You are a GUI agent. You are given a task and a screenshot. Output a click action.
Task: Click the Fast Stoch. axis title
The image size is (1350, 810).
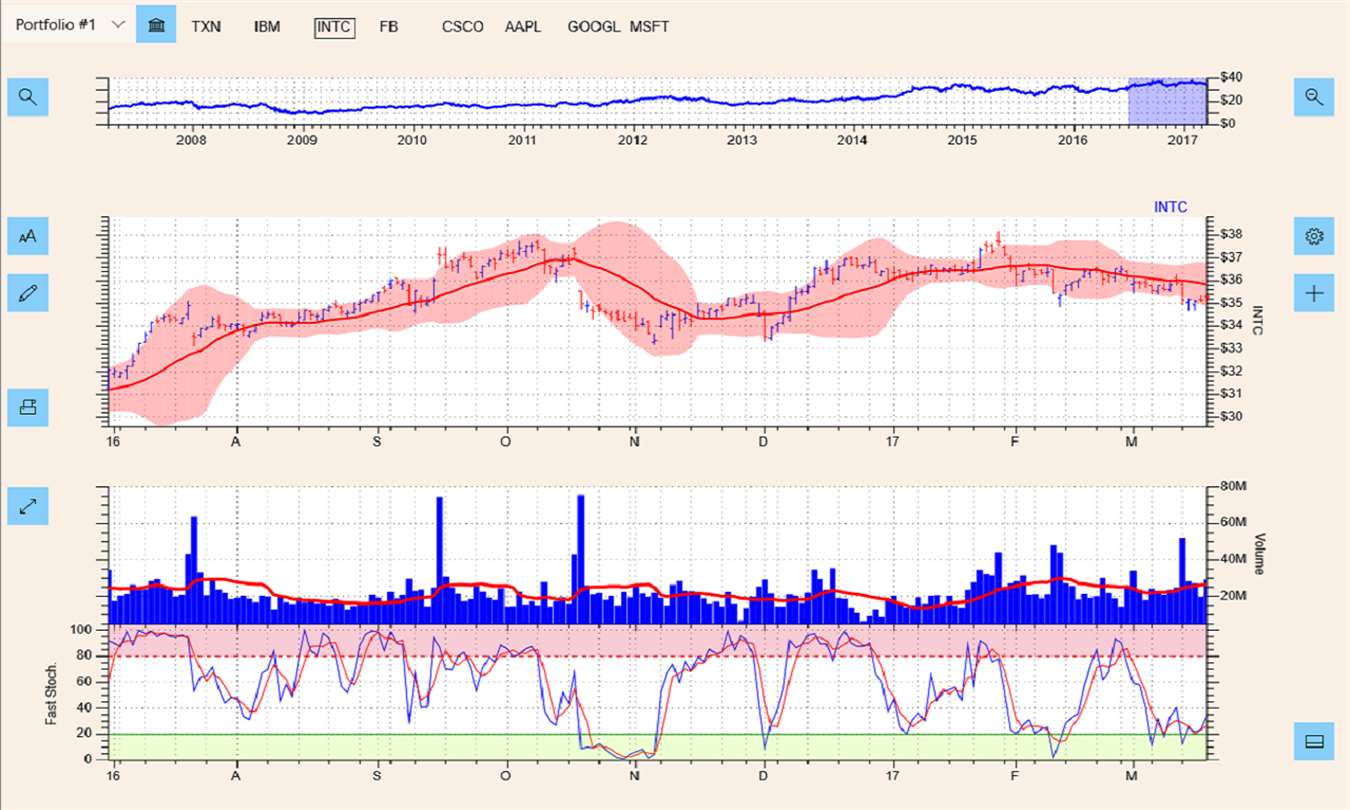point(51,694)
